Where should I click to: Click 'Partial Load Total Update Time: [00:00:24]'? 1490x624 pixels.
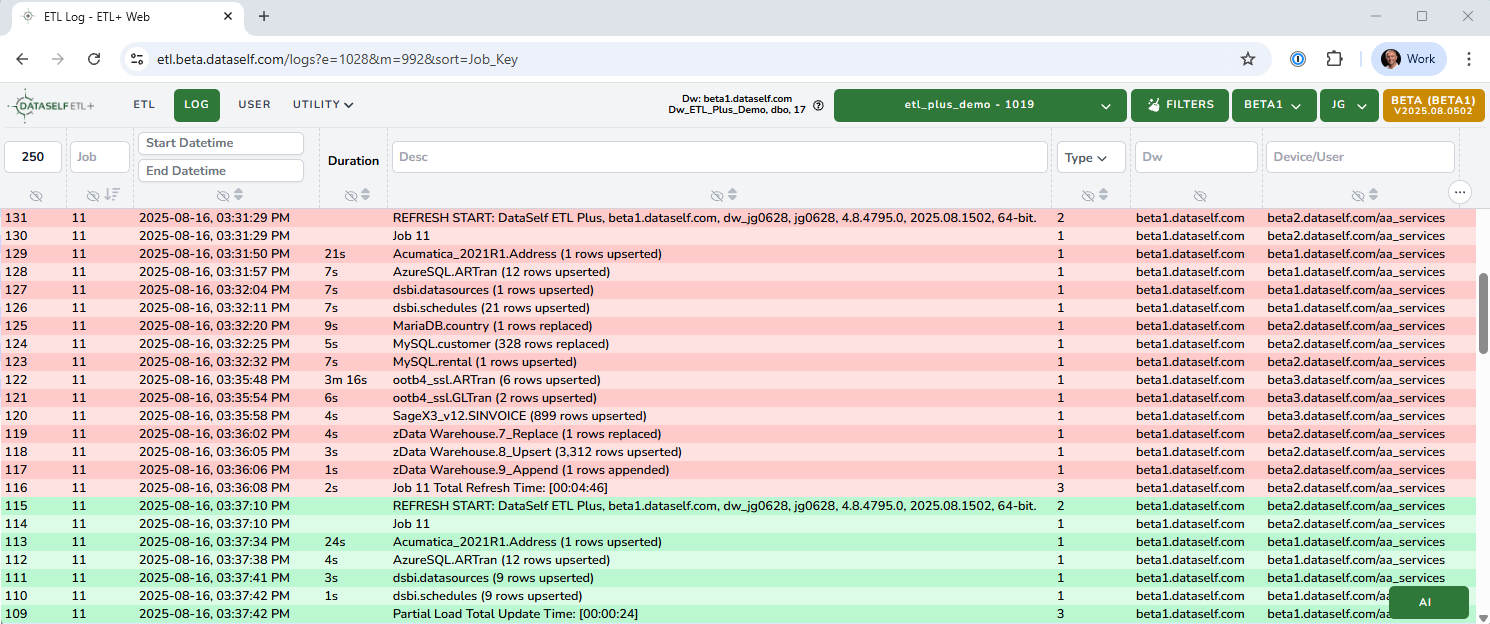click(515, 614)
